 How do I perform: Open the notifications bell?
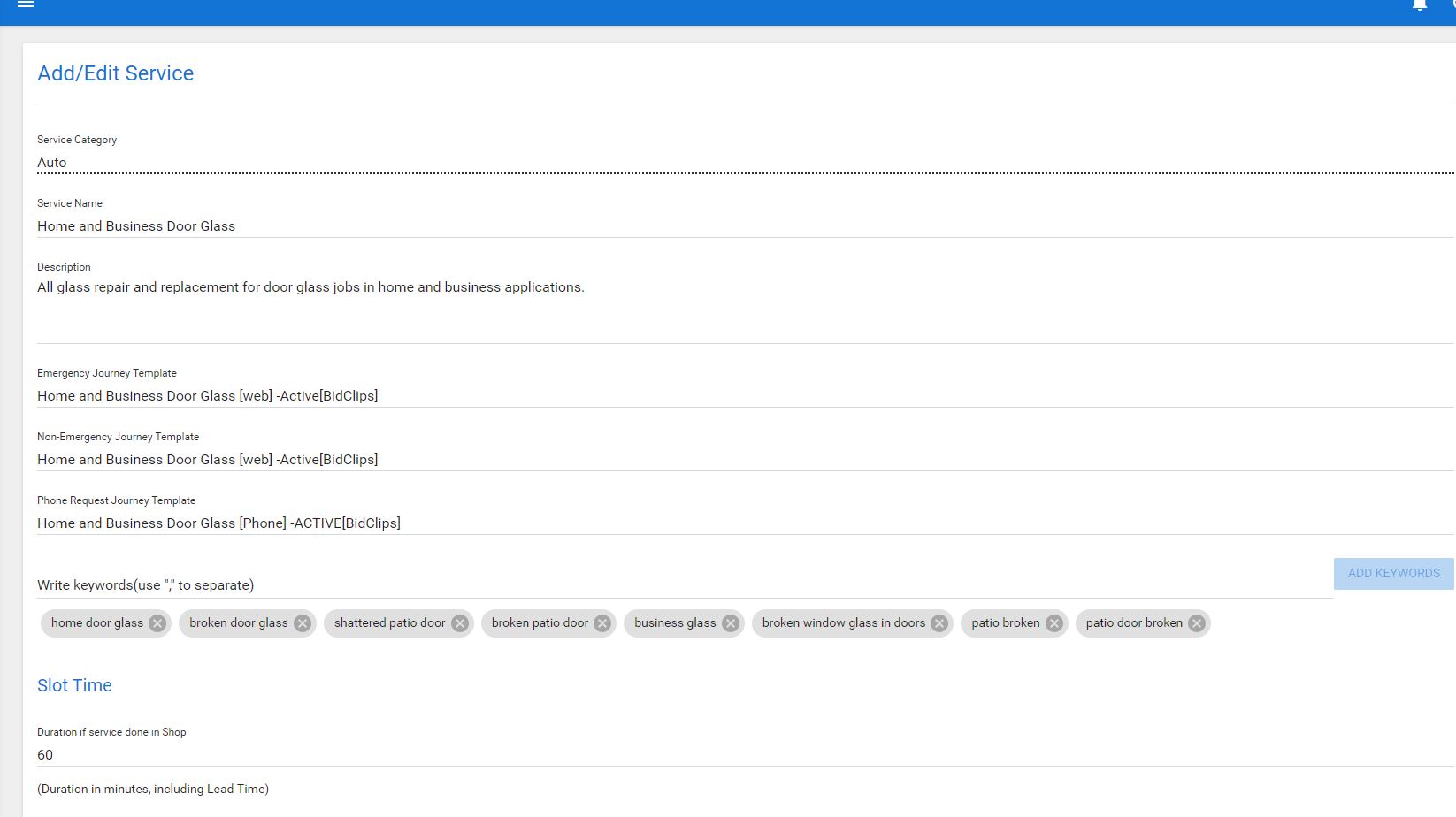click(1420, 4)
